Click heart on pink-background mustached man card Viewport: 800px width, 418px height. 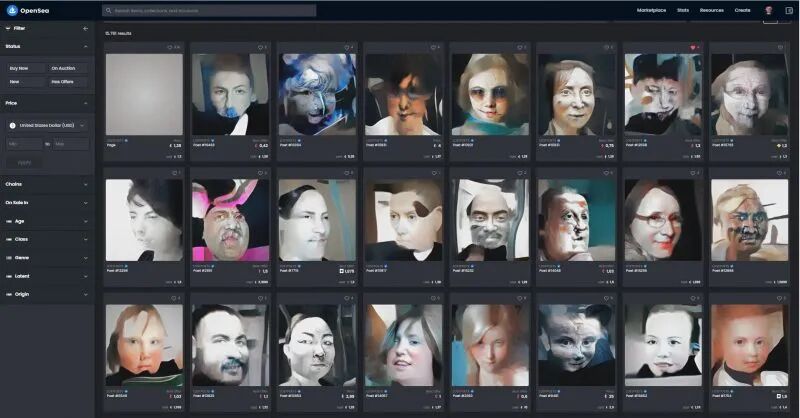coord(260,173)
